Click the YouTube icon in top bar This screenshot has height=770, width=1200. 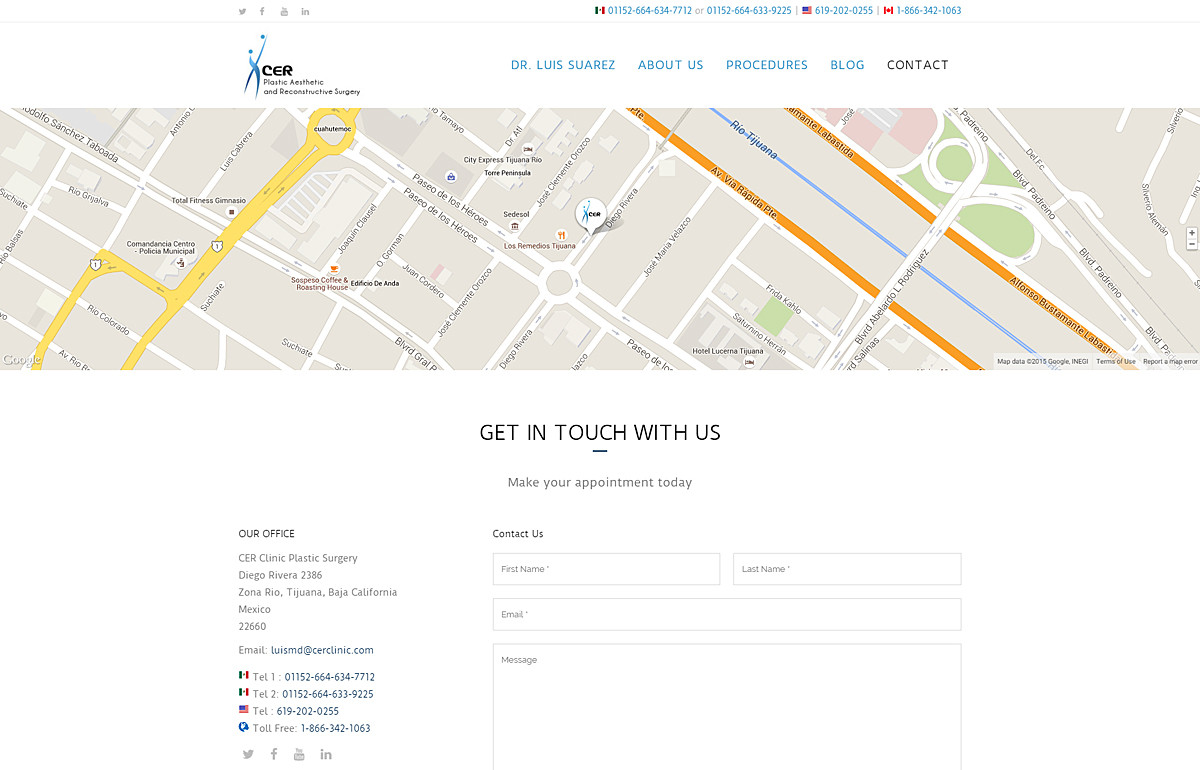284,11
